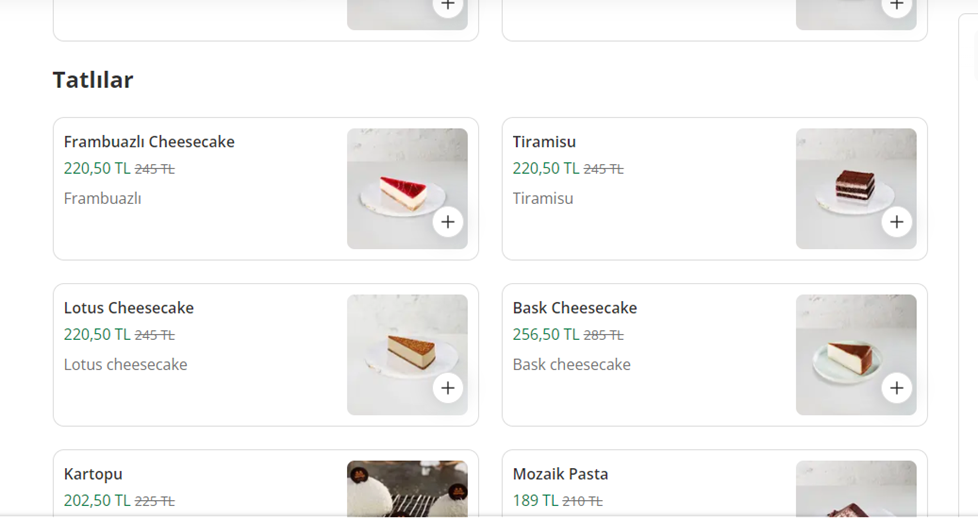Click the 256,50 TL Bask Cheesecake price
Screen dimensions: 978x521
click(546, 335)
